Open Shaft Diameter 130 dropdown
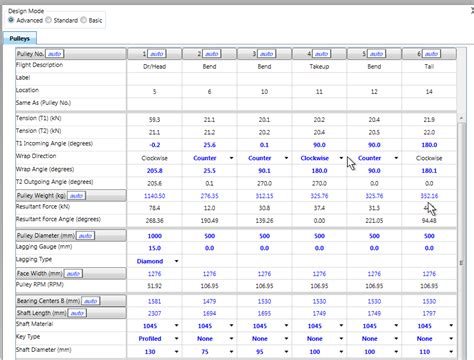This screenshot has width=474, height=360. click(177, 351)
